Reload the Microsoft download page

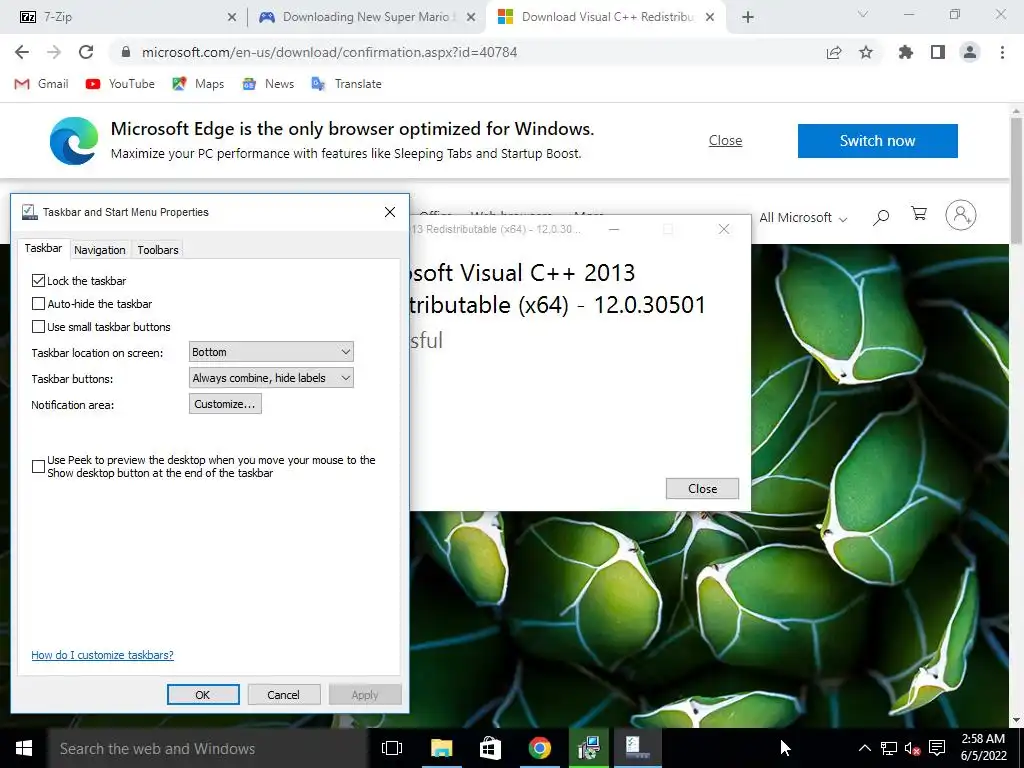[x=86, y=52]
